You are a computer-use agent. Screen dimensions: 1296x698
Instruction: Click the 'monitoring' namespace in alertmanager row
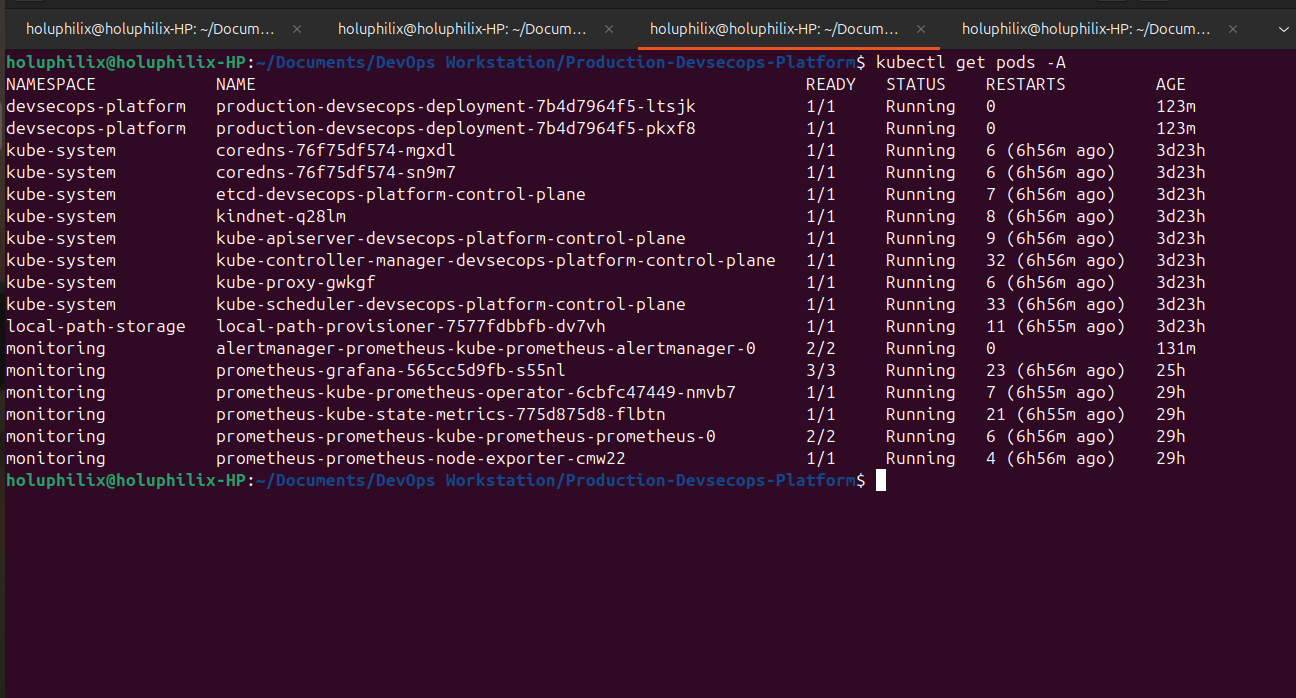coord(56,348)
